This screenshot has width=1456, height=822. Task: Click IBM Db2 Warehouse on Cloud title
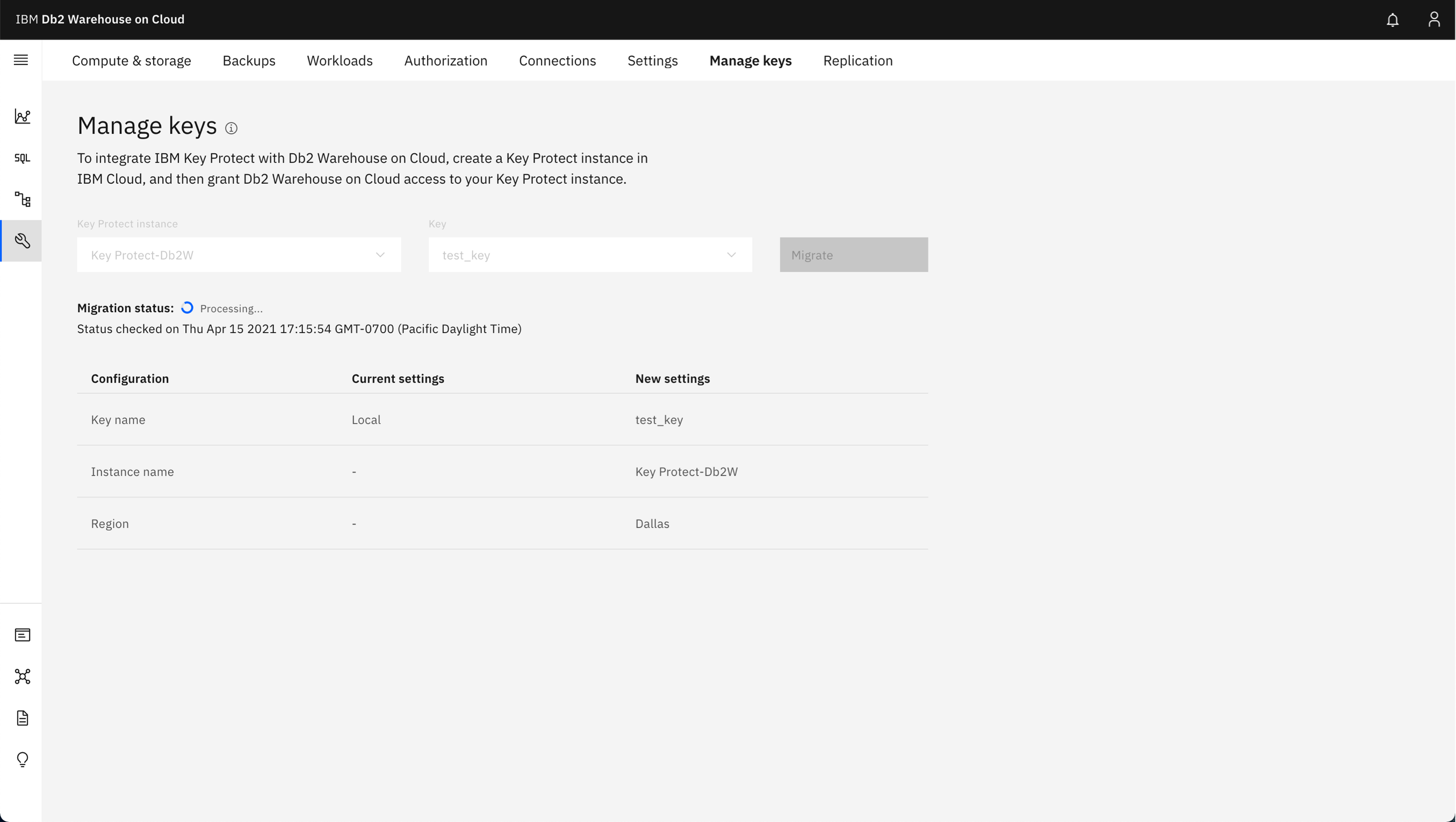click(x=100, y=19)
